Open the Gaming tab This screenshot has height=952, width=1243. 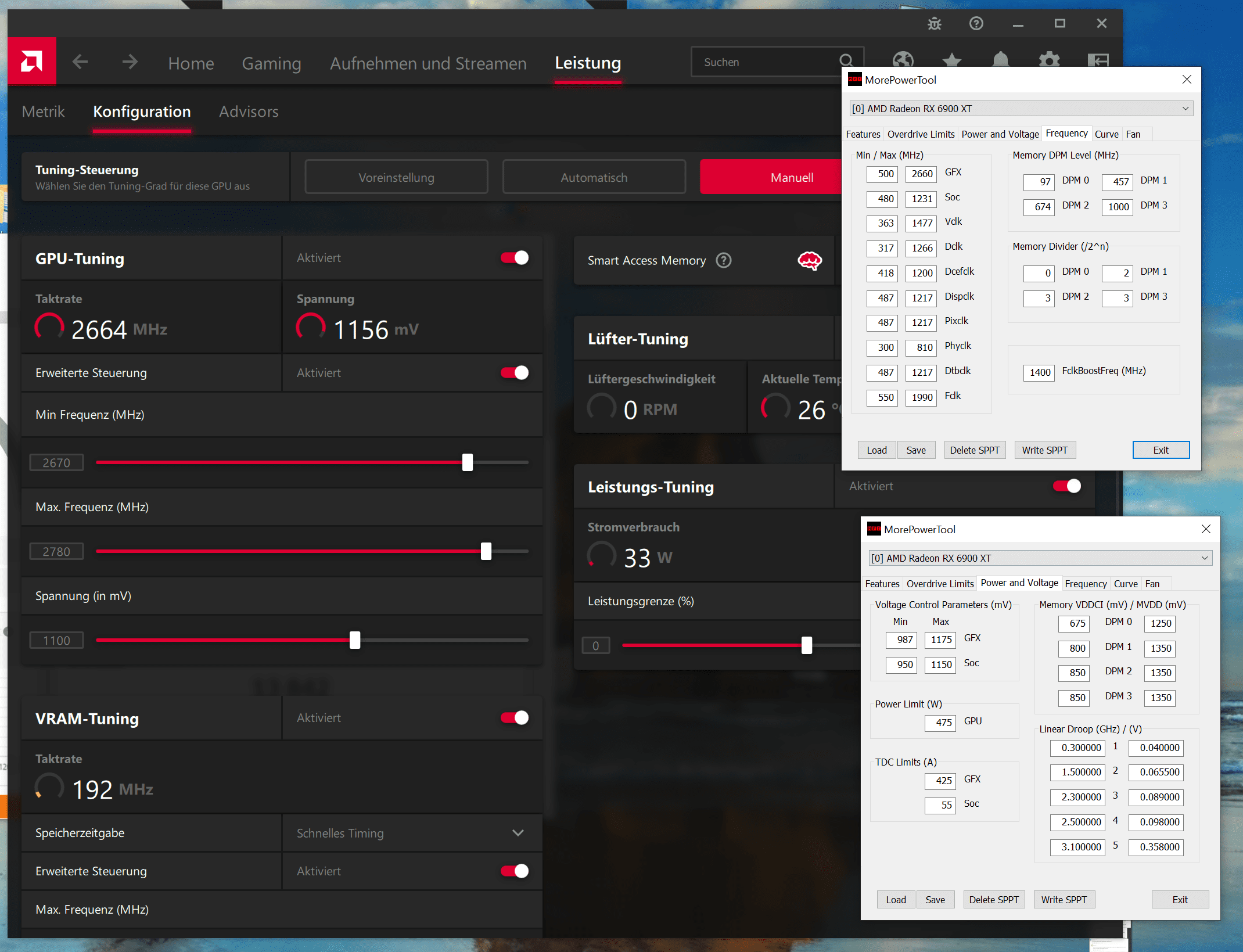271,63
